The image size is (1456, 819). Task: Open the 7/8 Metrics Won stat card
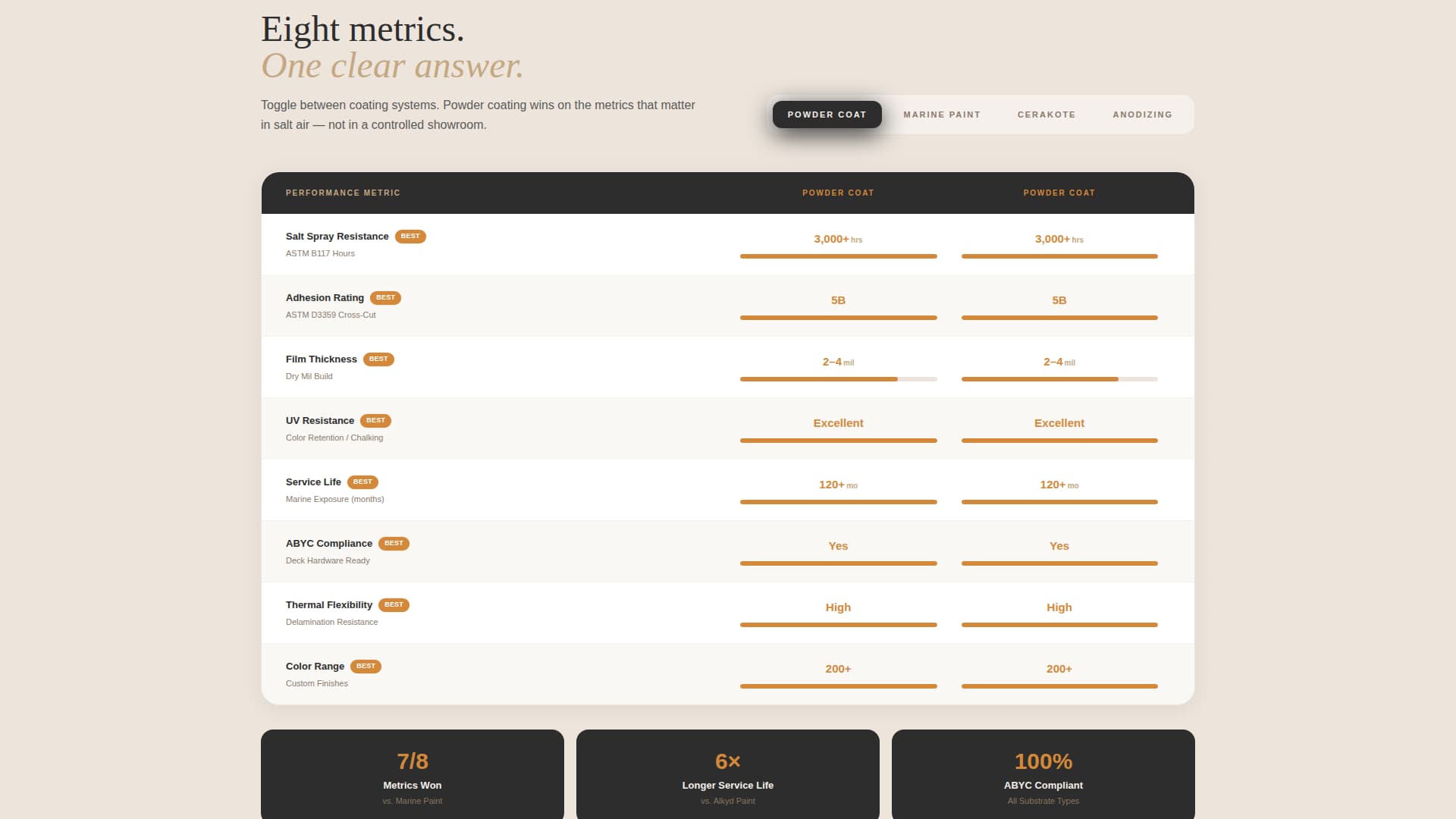(412, 773)
